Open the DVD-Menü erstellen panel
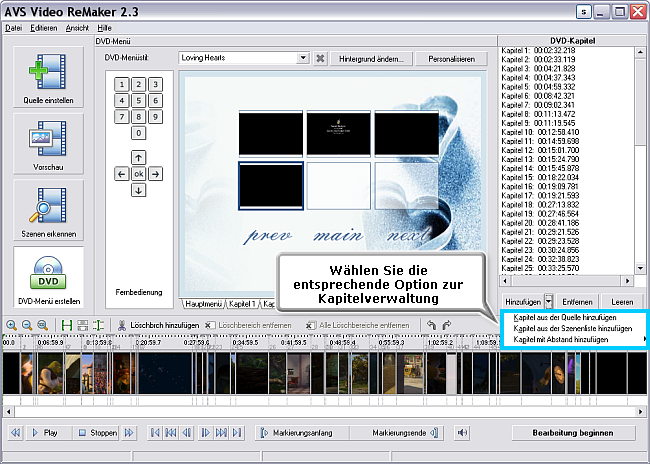 click(49, 277)
